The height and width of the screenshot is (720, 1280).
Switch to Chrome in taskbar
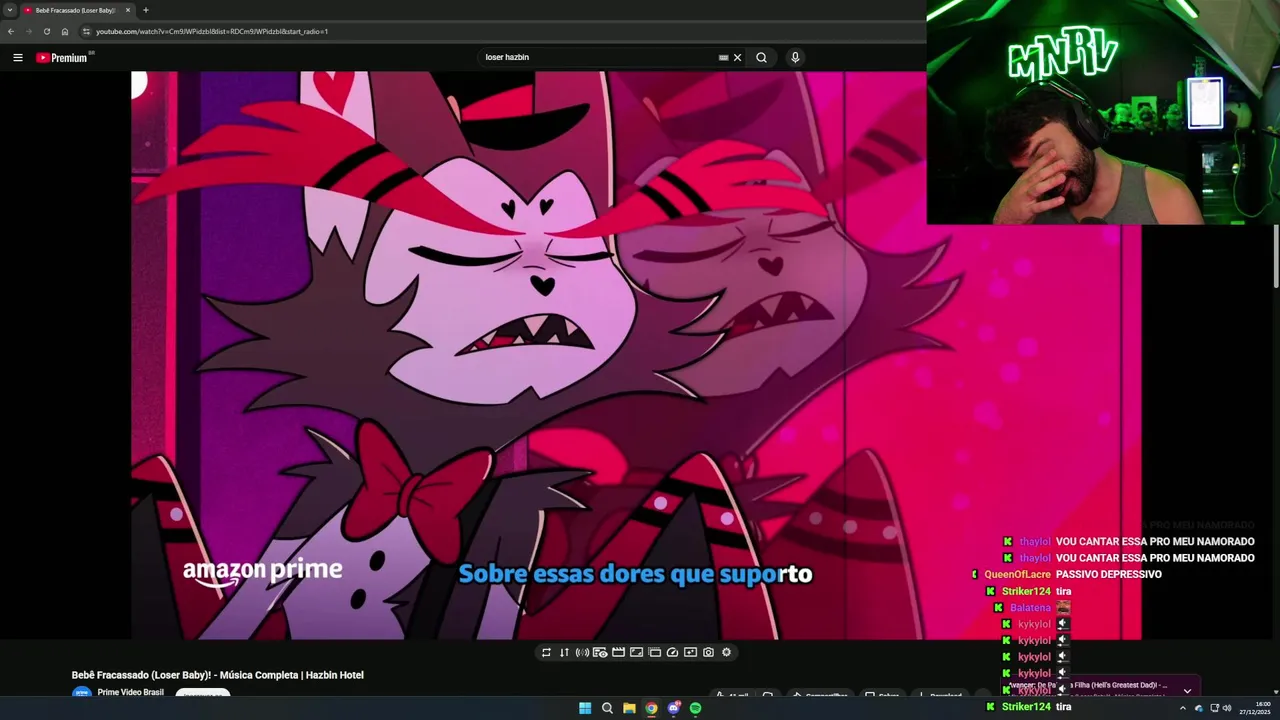click(651, 708)
